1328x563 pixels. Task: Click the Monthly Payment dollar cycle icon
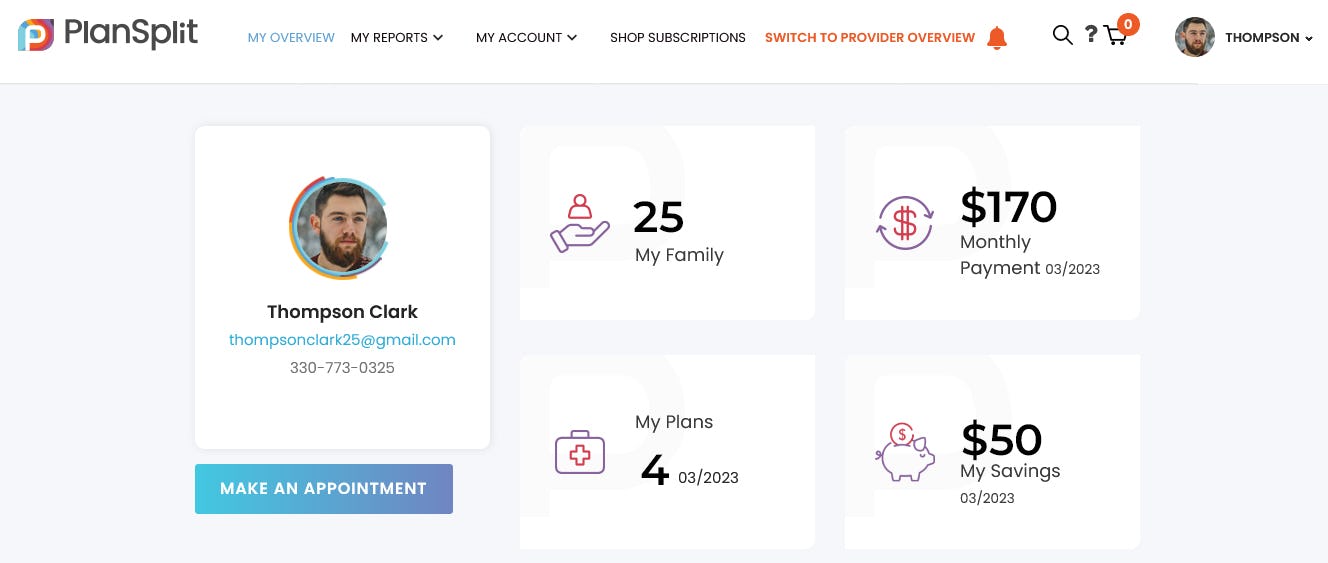905,222
